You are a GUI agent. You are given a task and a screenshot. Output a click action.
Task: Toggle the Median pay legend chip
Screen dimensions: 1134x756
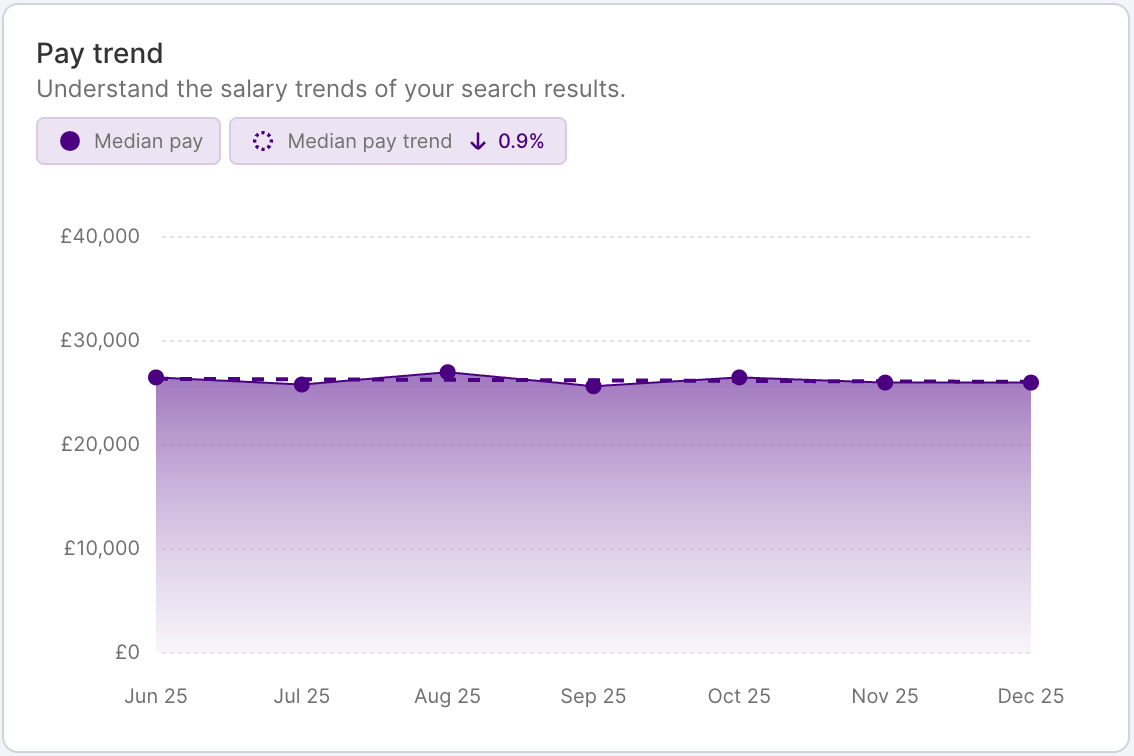point(128,141)
